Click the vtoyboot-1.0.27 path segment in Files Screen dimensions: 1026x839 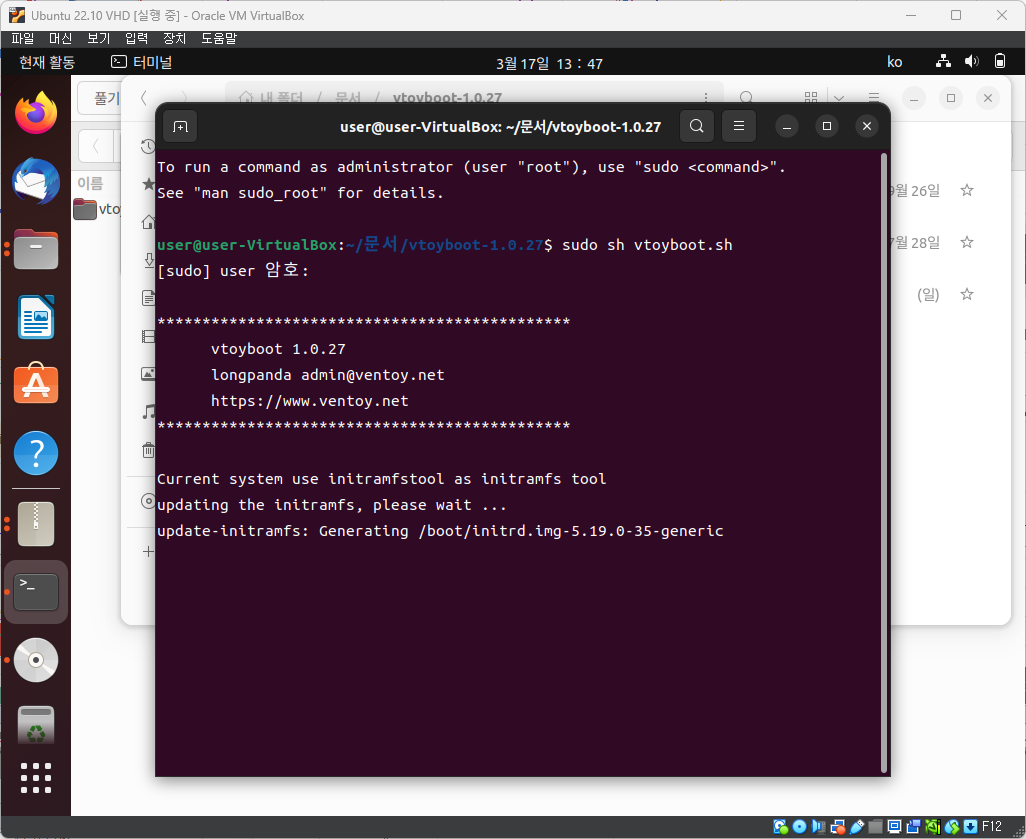click(447, 98)
